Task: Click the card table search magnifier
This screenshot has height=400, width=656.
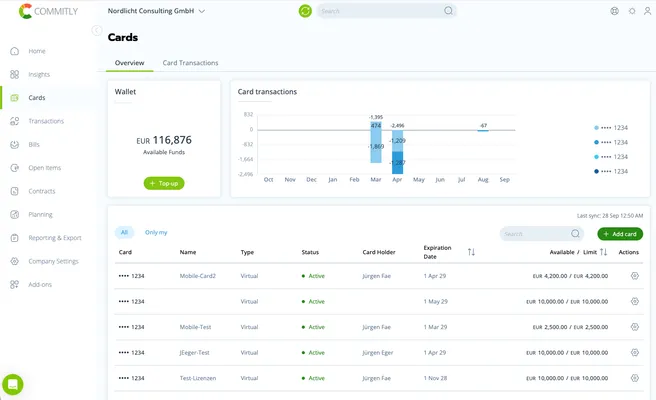Action: (x=575, y=234)
